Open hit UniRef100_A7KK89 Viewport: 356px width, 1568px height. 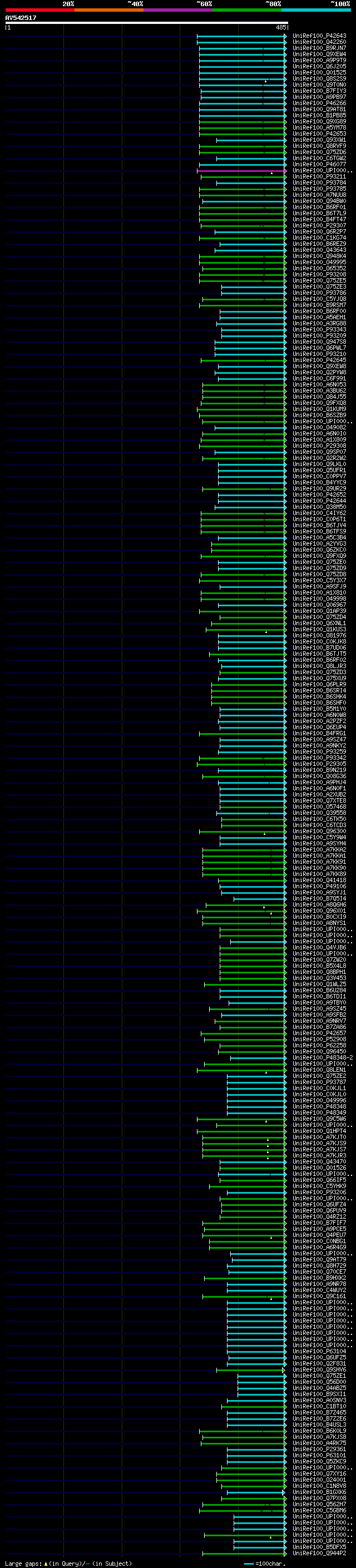tap(319, 874)
